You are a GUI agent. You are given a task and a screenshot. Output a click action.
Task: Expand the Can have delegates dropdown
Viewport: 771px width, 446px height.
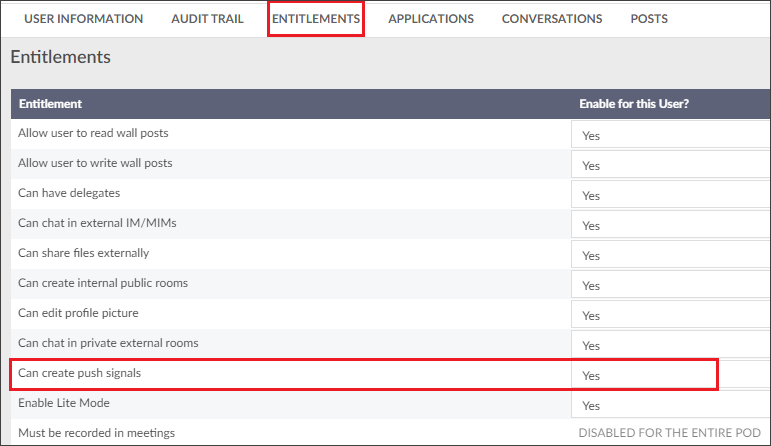pos(671,194)
